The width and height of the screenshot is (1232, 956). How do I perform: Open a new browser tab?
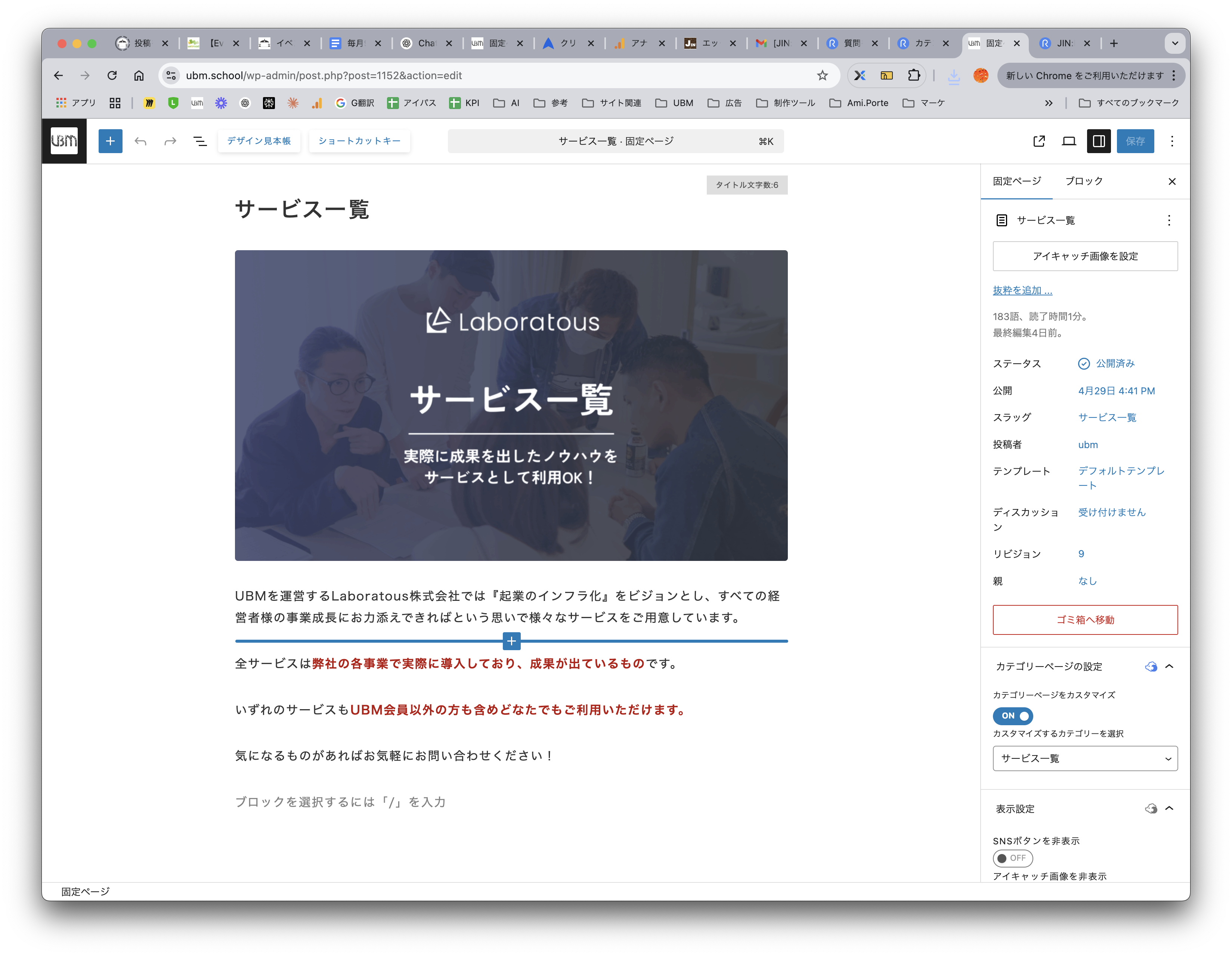click(x=1114, y=43)
